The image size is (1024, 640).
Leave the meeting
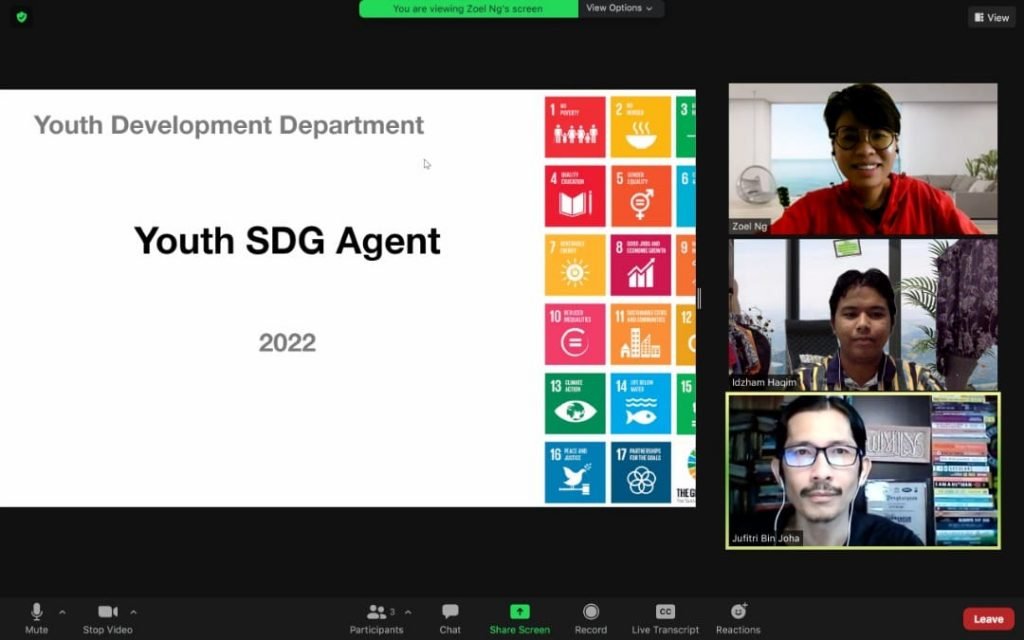pyautogui.click(x=988, y=619)
